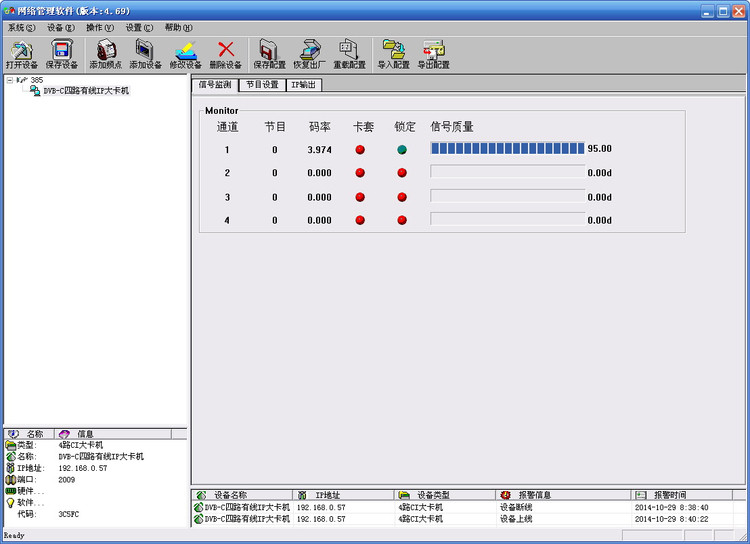Click channel 2 empty signal quality bar
The height and width of the screenshot is (544, 750).
pyautogui.click(x=507, y=171)
